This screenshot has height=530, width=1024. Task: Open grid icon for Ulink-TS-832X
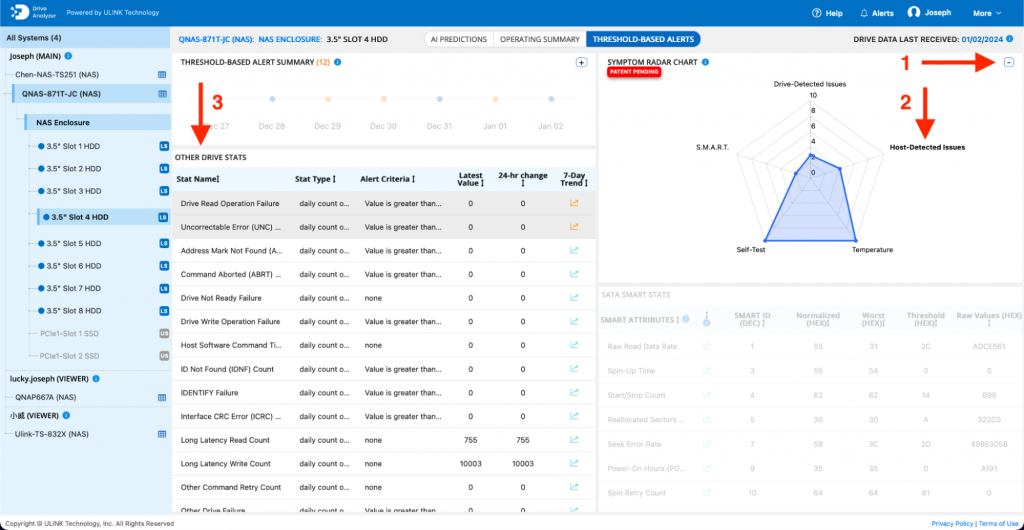[x=162, y=434]
